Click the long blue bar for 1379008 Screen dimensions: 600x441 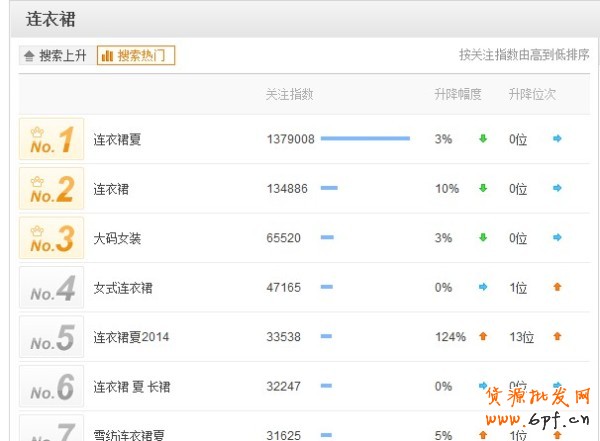click(x=365, y=139)
